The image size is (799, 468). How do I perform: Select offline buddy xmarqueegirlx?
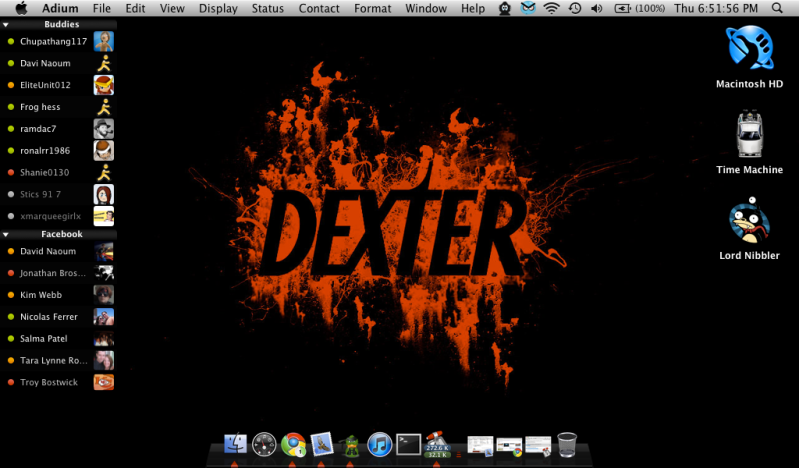click(58, 216)
